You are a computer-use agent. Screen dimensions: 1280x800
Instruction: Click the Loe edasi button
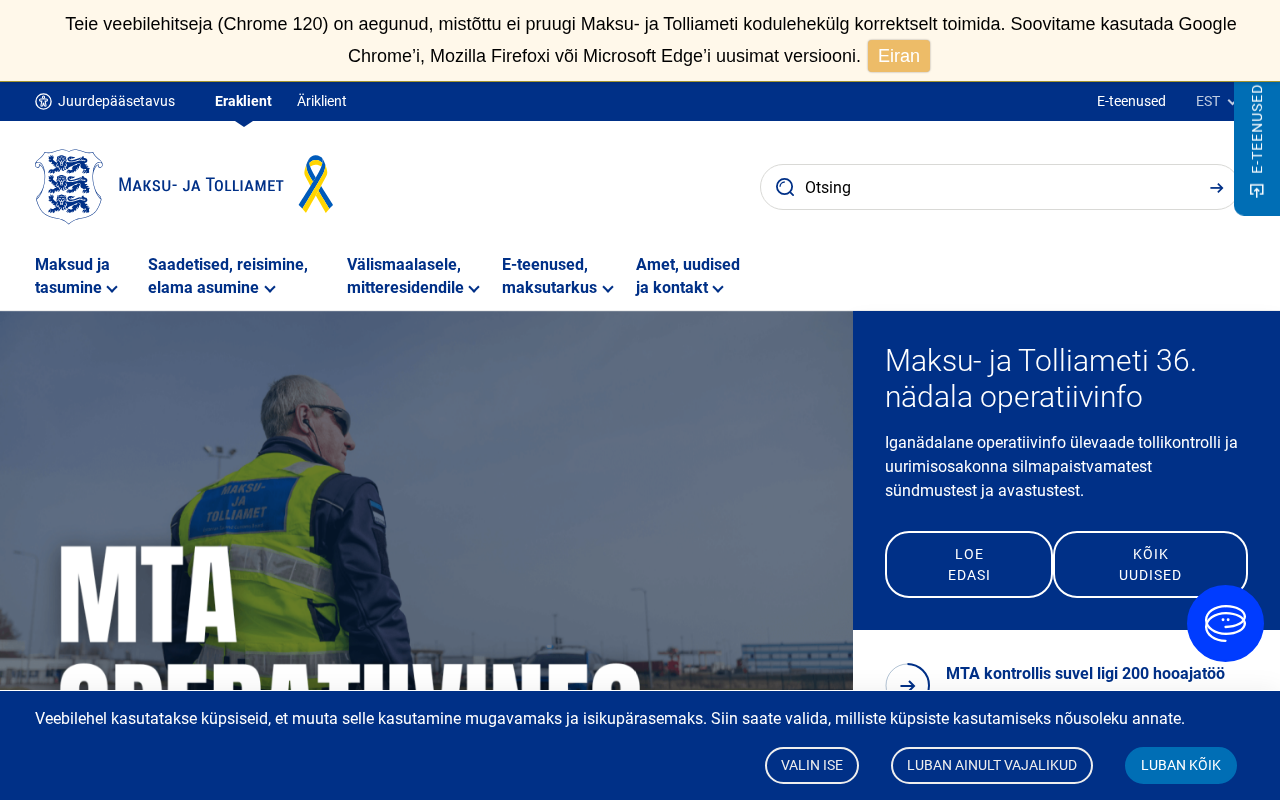point(969,565)
